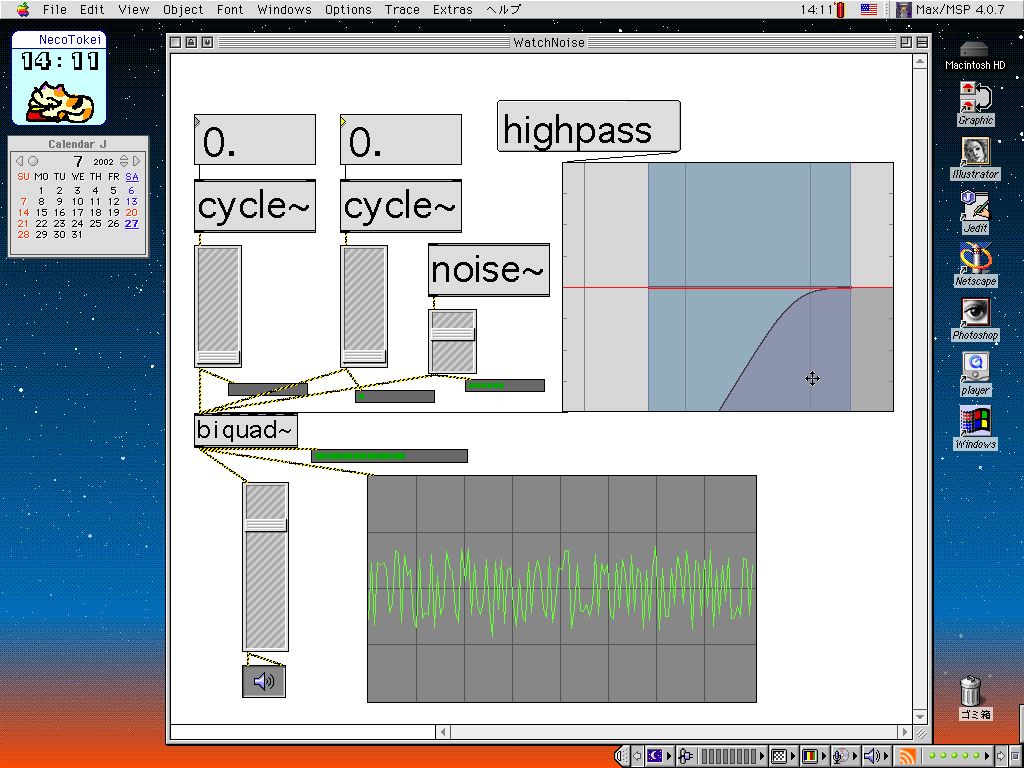This screenshot has height=768, width=1024.
Task: Click the trash can icon
Action: pyautogui.click(x=970, y=692)
